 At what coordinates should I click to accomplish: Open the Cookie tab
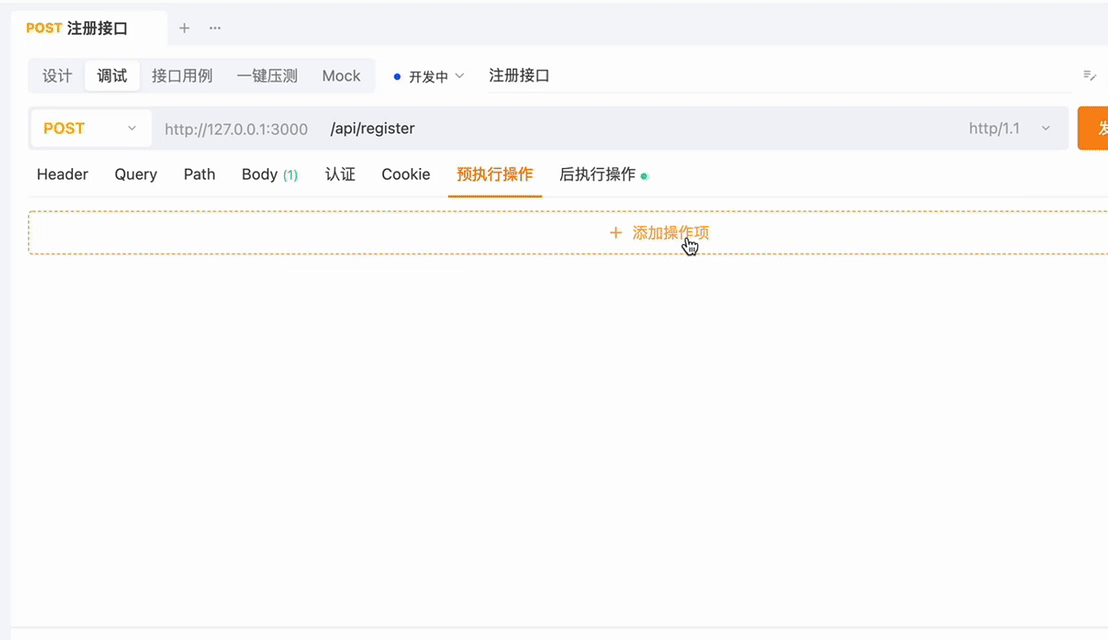(x=405, y=174)
